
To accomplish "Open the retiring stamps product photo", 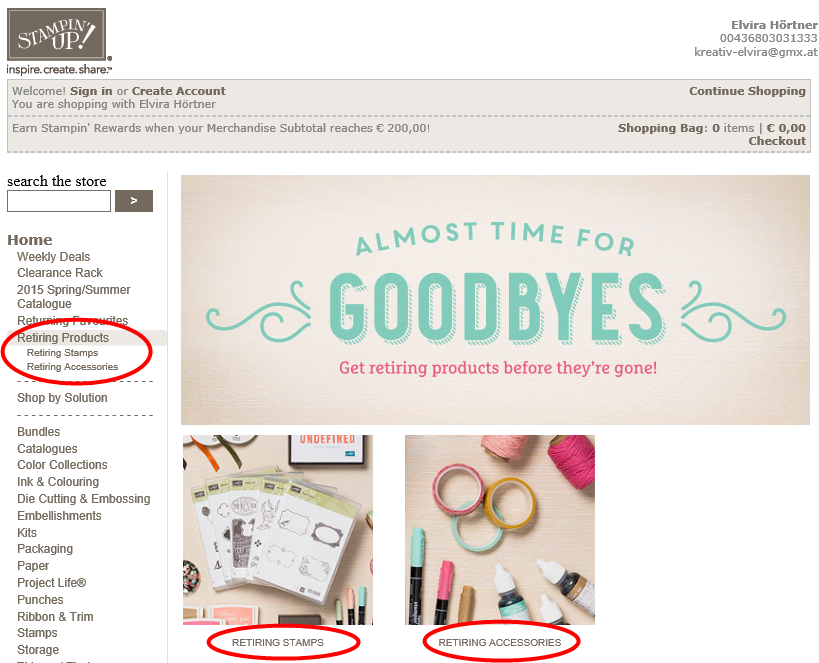I will pyautogui.click(x=278, y=530).
